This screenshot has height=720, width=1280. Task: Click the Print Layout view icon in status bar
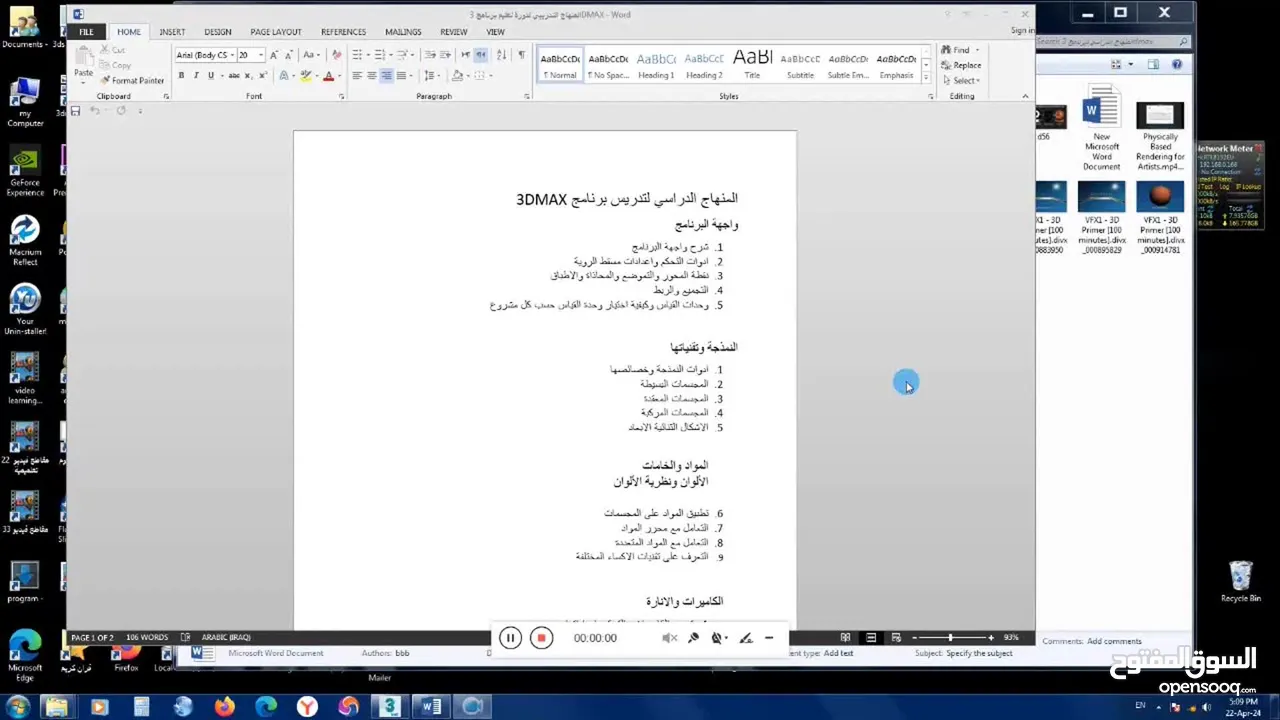coord(871,637)
